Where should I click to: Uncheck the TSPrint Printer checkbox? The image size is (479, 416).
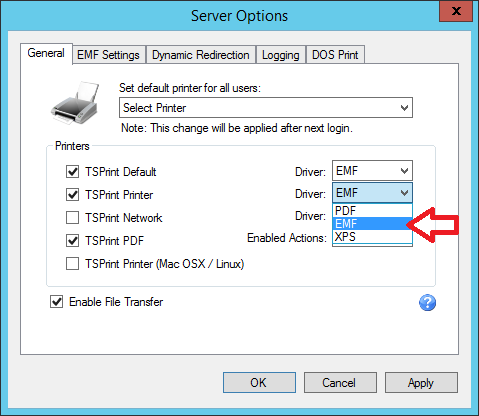click(72, 194)
